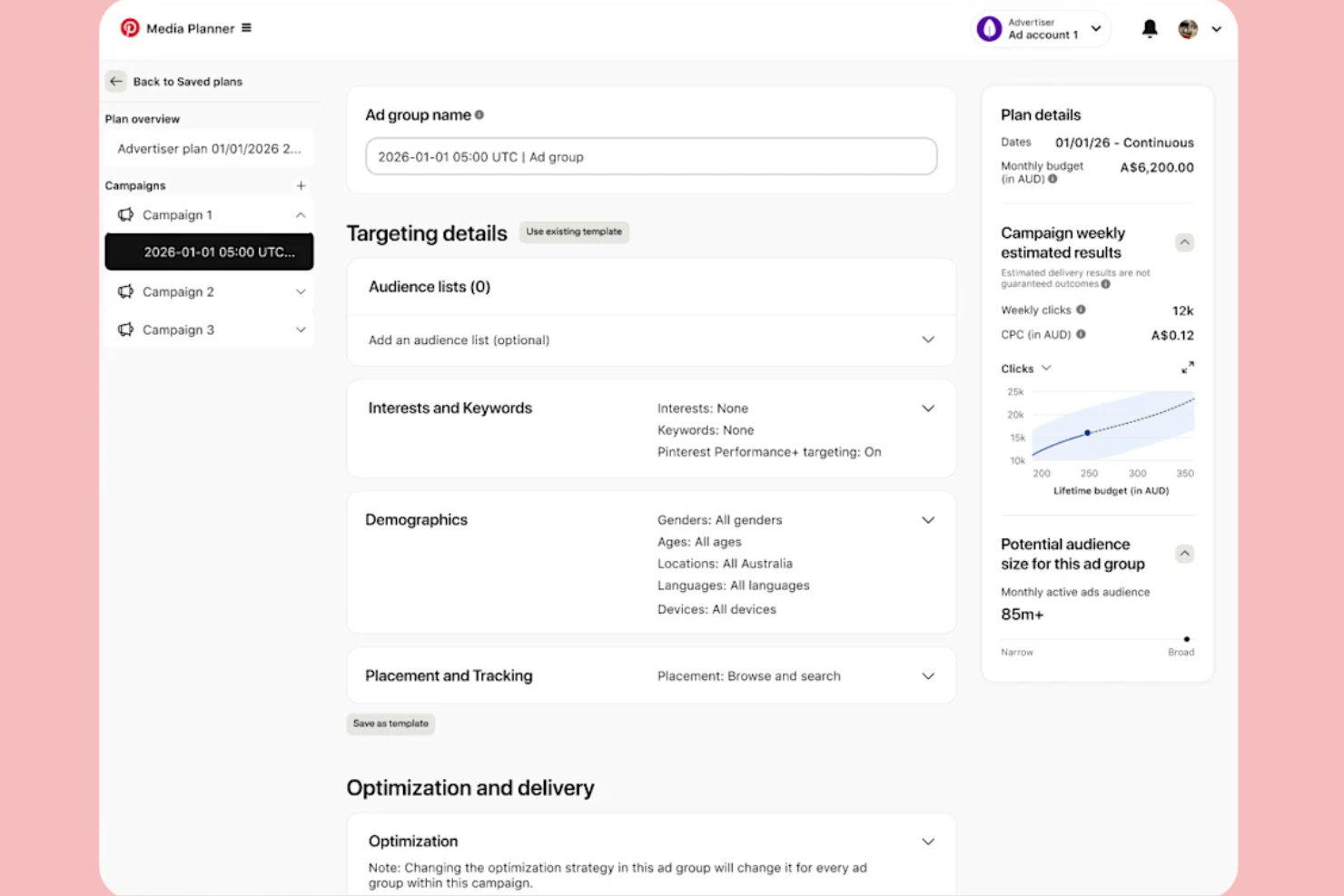Expand Placement and Tracking section
The width and height of the screenshot is (1344, 896).
pyautogui.click(x=928, y=676)
